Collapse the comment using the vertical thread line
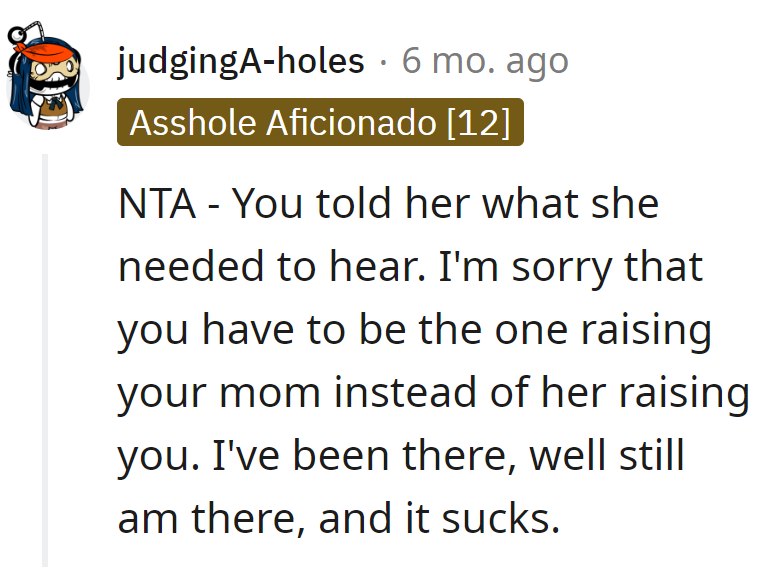 click(x=45, y=360)
